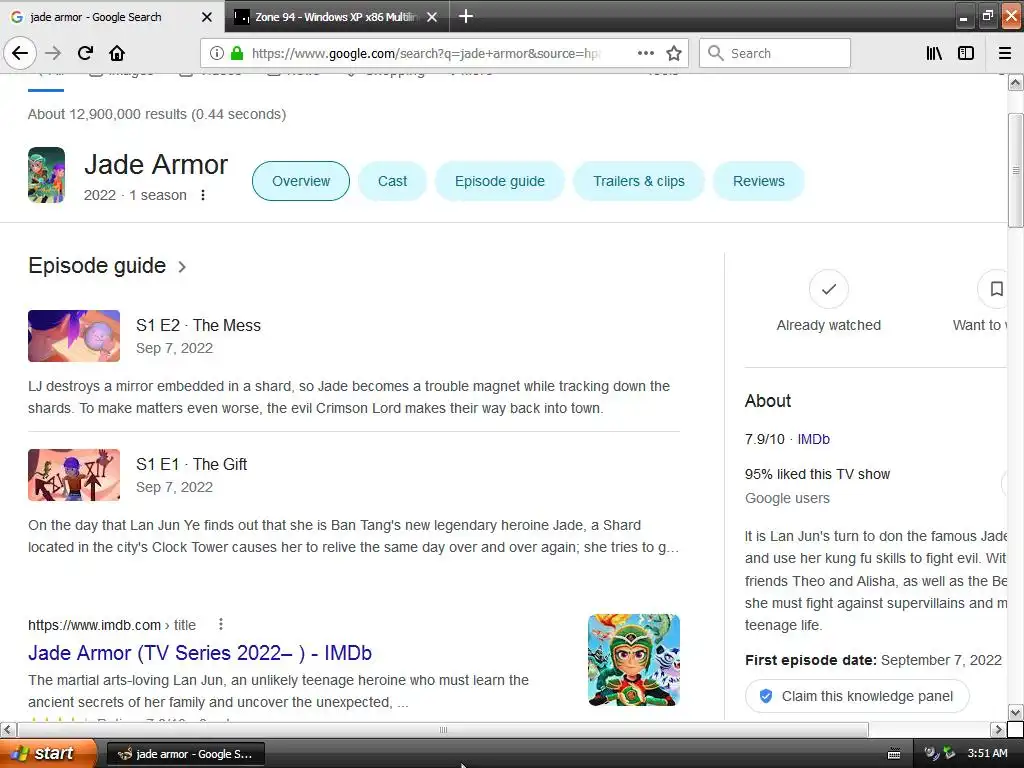1024x768 pixels.
Task: Click the horizontal scrollbar thumb
Action: (x=443, y=729)
